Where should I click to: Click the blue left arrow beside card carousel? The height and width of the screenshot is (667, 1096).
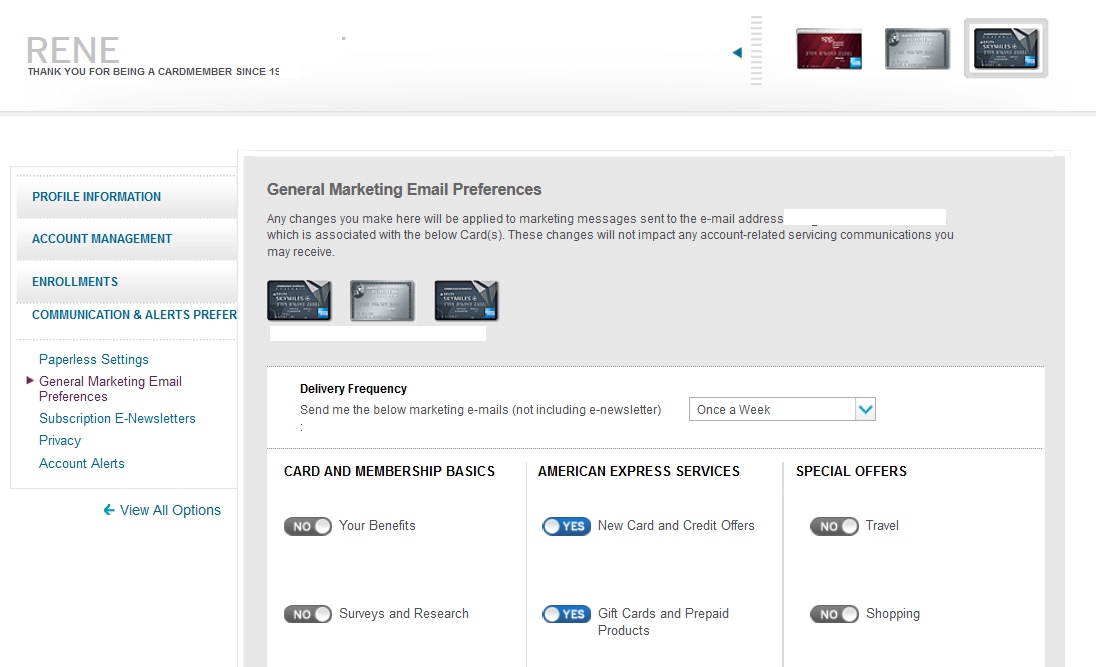click(x=738, y=53)
